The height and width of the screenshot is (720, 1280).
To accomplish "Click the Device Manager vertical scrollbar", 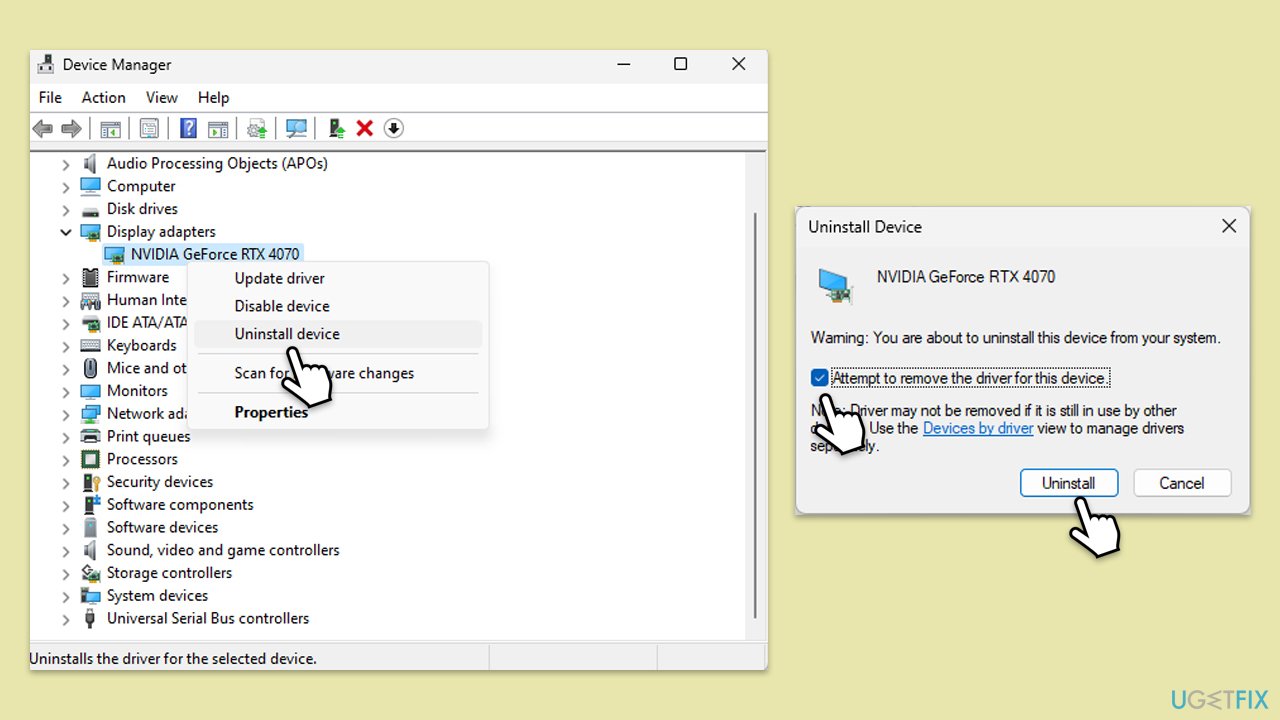I will pyautogui.click(x=755, y=415).
